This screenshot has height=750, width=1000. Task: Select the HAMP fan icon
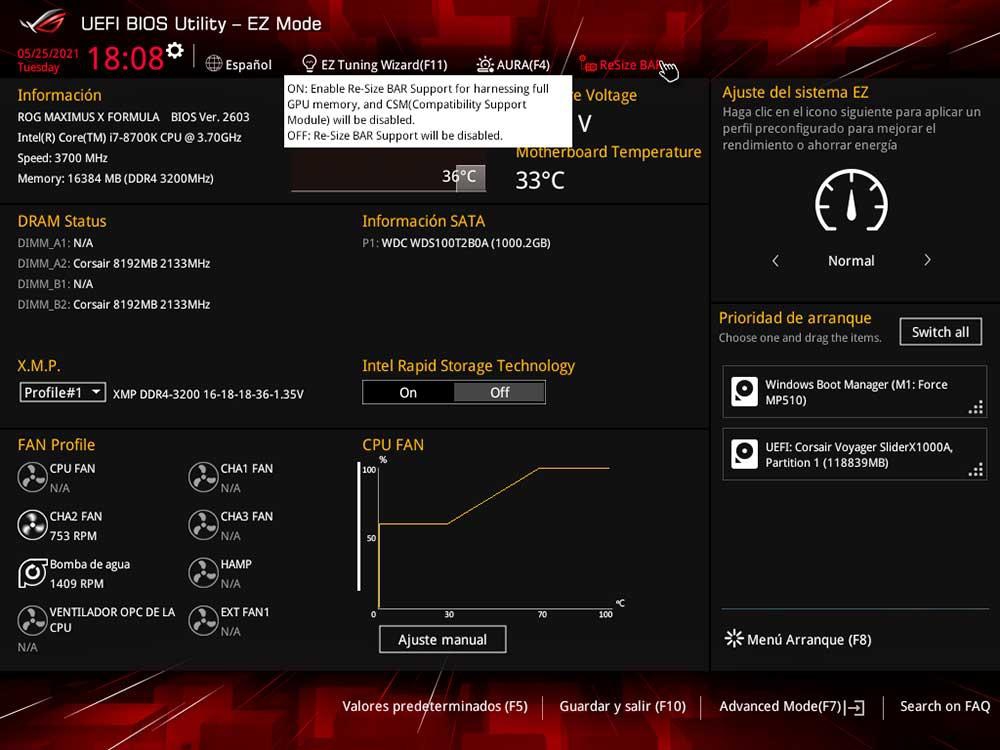(x=203, y=573)
